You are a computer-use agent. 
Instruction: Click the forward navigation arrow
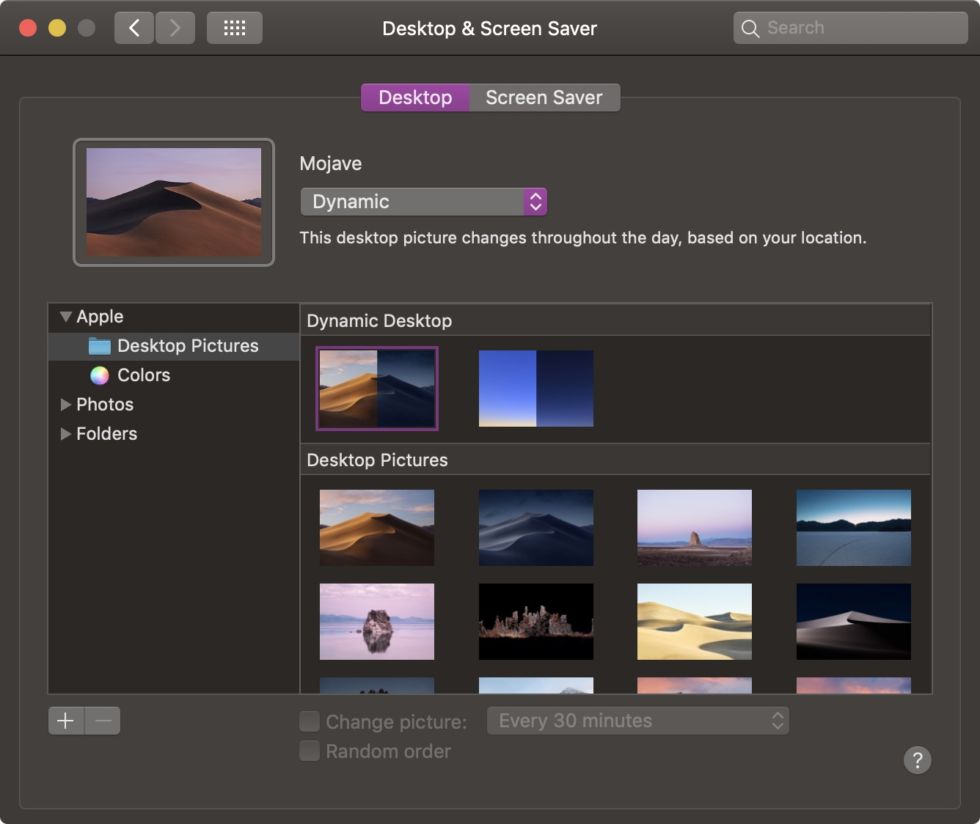click(175, 27)
